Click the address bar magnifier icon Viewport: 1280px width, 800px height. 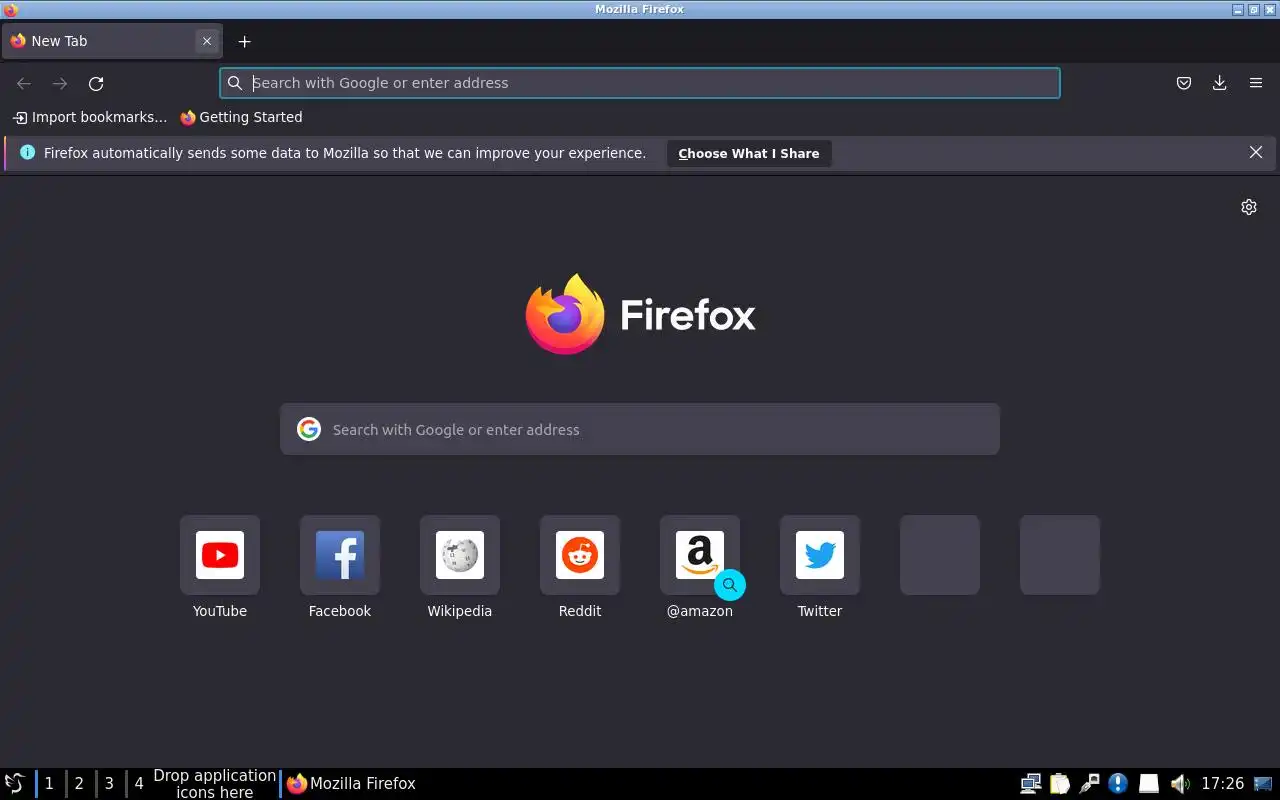[x=235, y=83]
